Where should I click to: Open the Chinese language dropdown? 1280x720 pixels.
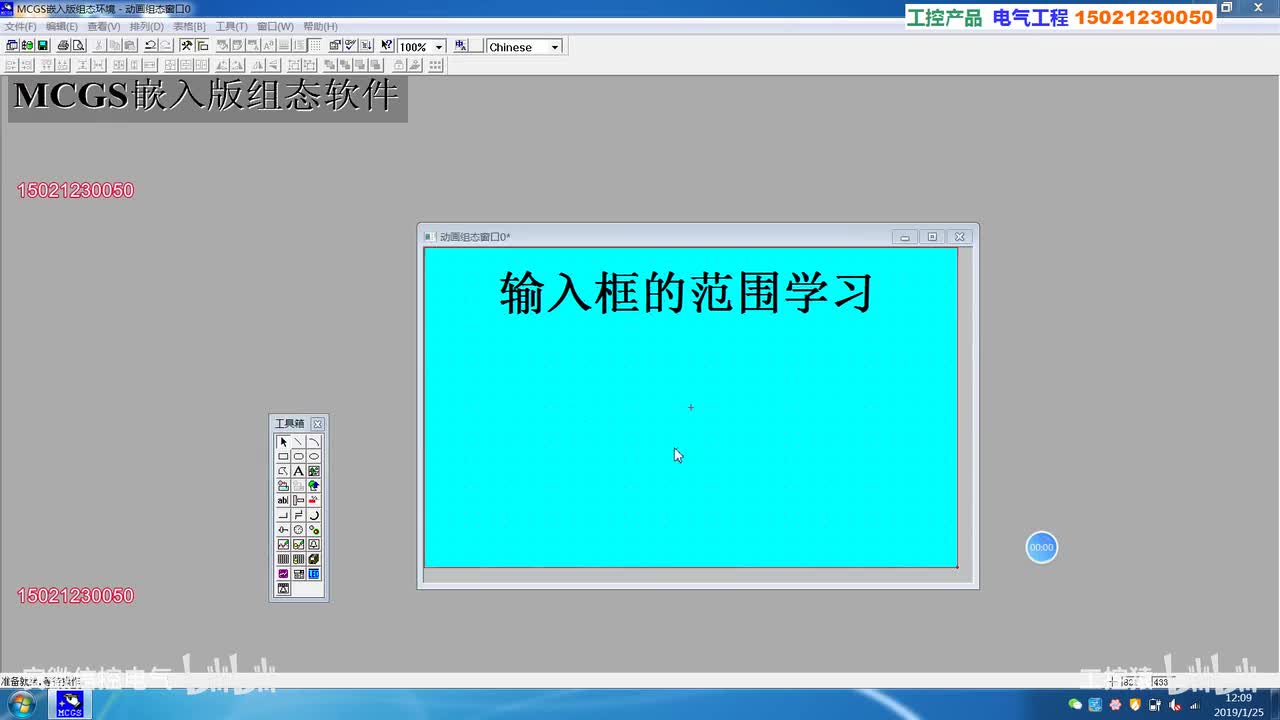pyautogui.click(x=555, y=47)
